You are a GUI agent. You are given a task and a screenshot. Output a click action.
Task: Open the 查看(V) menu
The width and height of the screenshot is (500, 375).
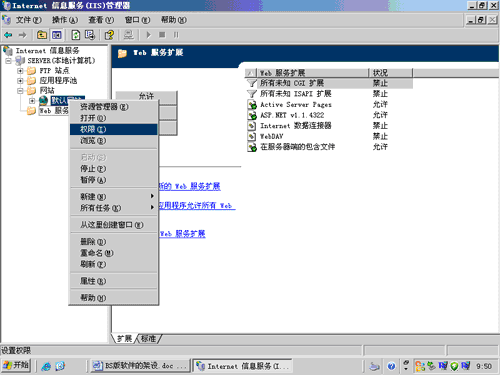[101, 20]
